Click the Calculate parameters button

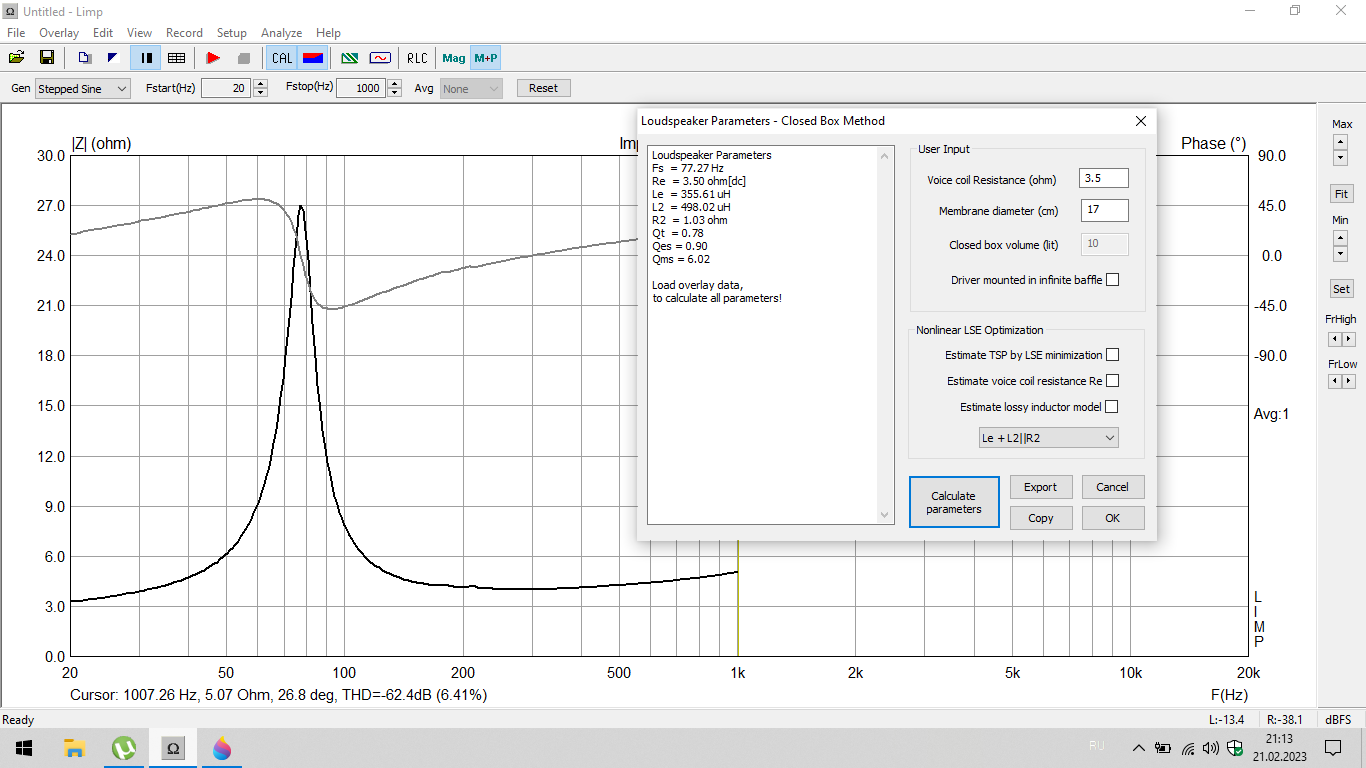(x=954, y=502)
